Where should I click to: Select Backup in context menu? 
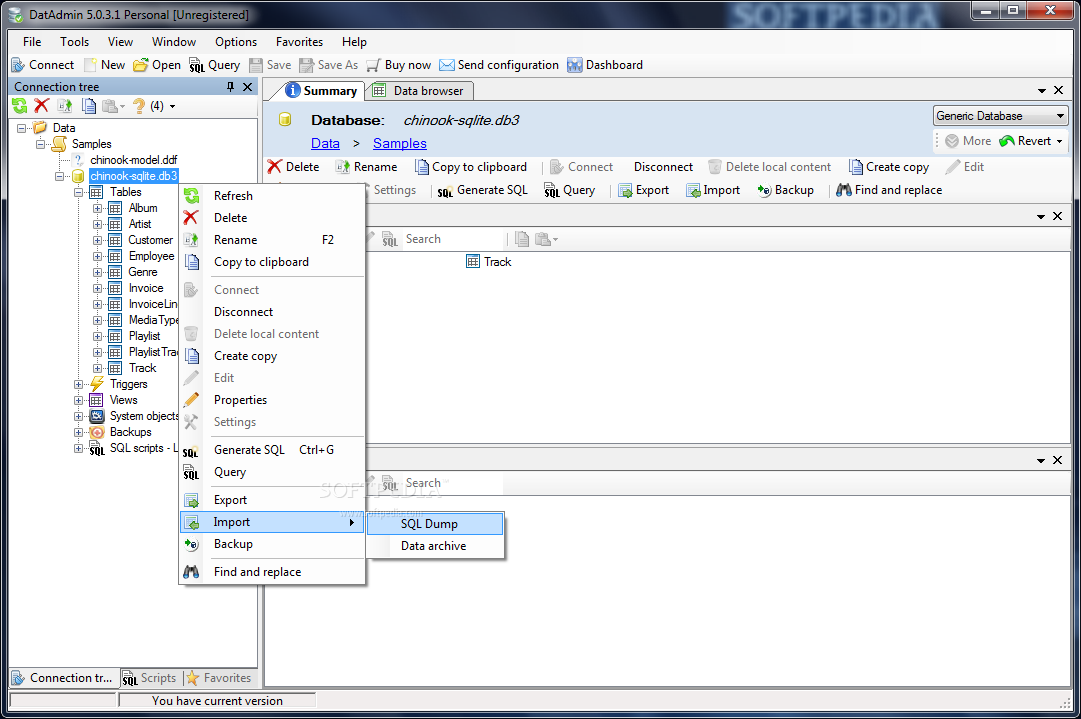[272, 544]
